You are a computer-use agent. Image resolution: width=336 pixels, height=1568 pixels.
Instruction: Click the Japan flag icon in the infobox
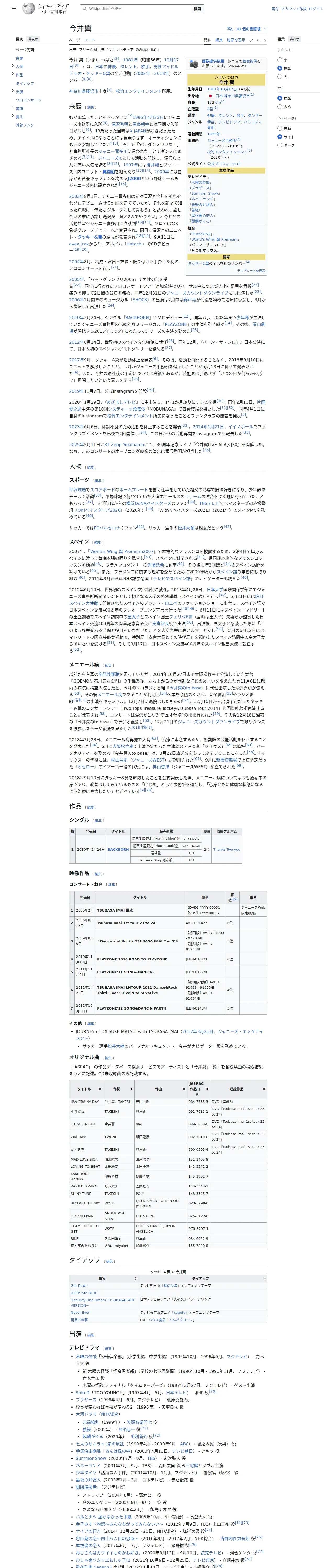(210, 96)
